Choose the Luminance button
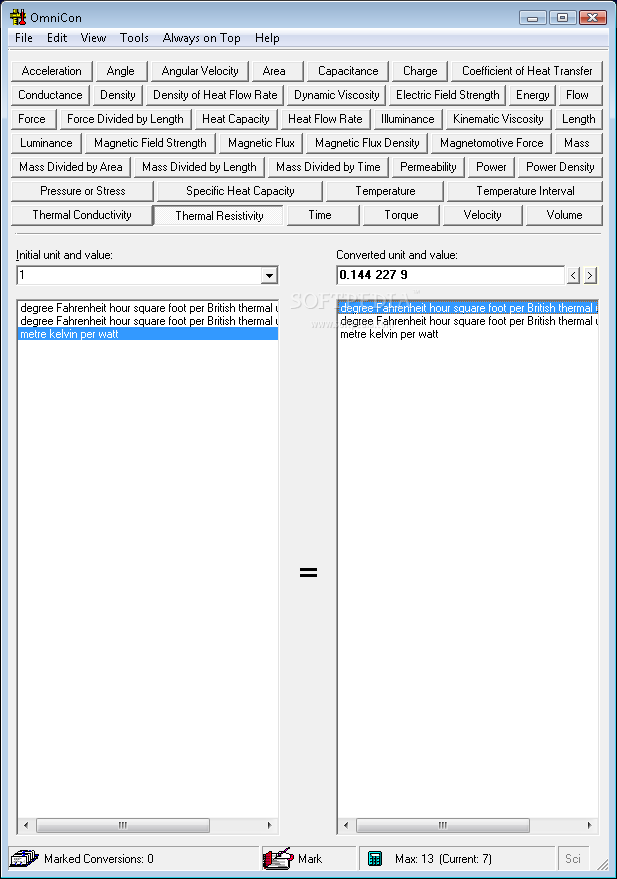The width and height of the screenshot is (617, 879). coord(47,144)
